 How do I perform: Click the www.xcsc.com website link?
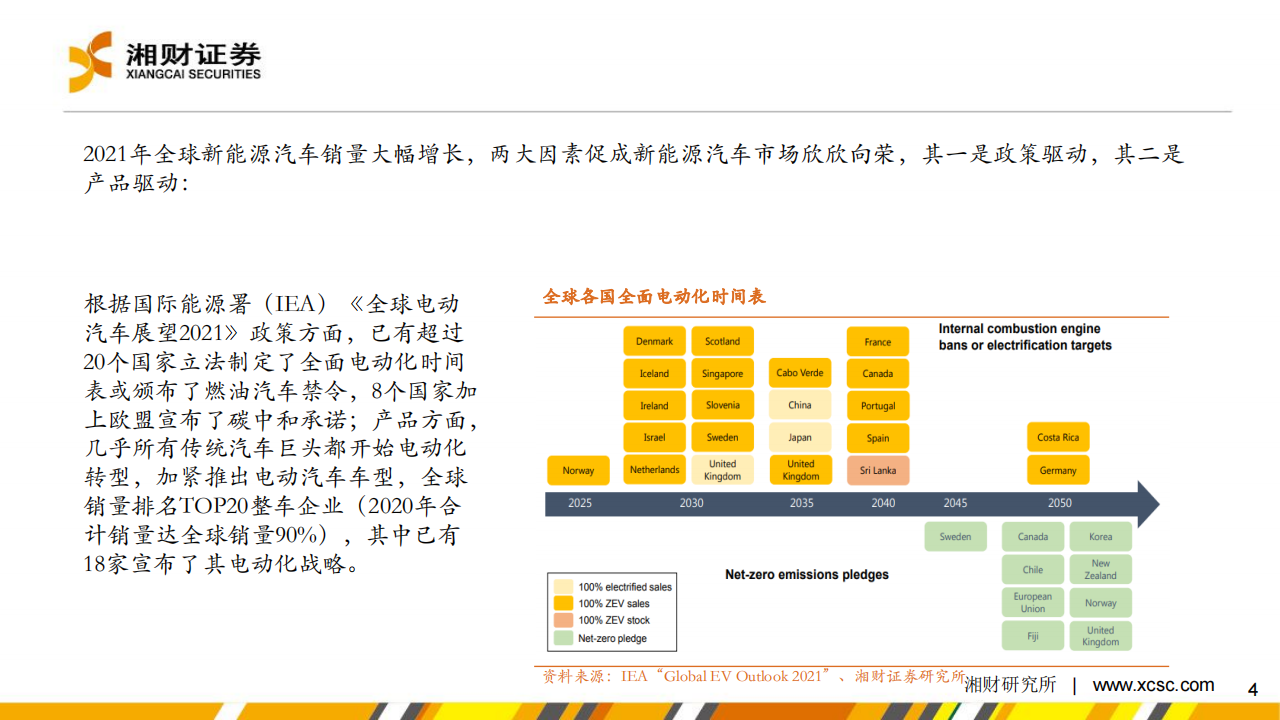1153,685
